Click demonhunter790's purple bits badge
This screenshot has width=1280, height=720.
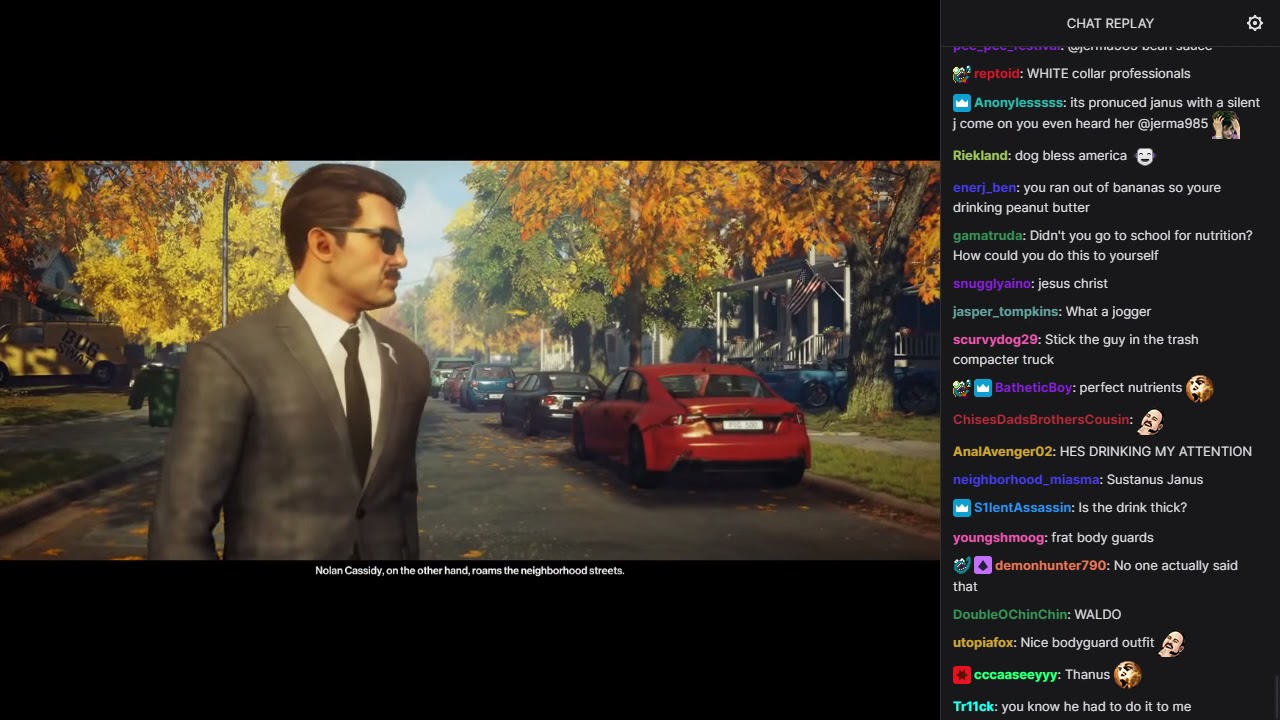[983, 566]
